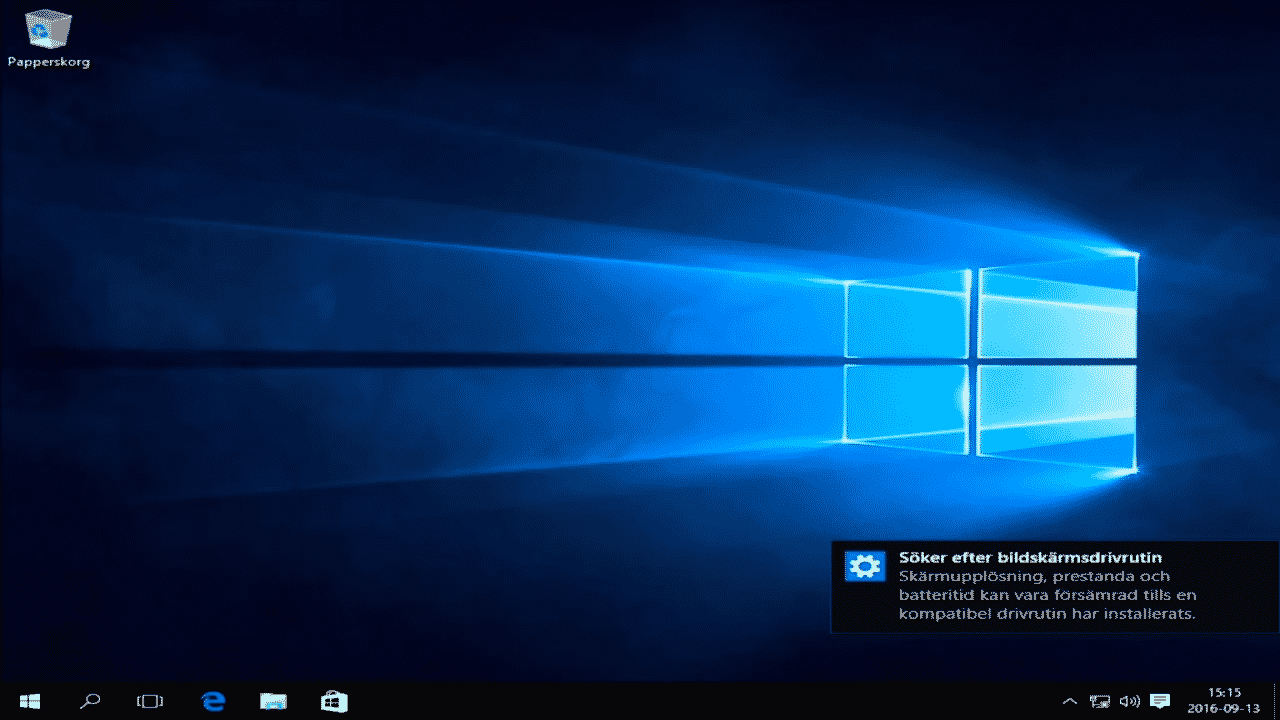Image resolution: width=1280 pixels, height=720 pixels.
Task: Open the network status tray icon
Action: coord(1100,701)
